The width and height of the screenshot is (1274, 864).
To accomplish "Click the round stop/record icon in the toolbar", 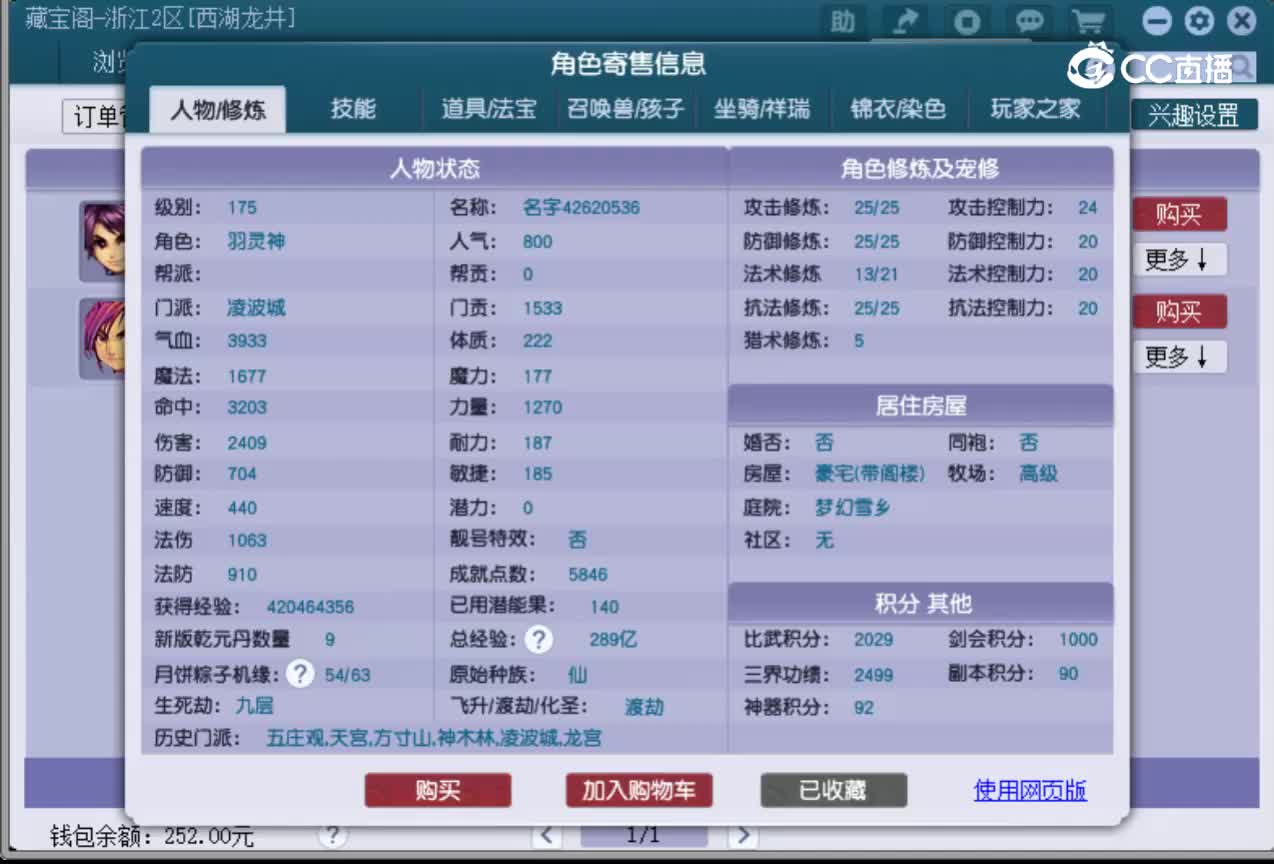I will click(966, 20).
